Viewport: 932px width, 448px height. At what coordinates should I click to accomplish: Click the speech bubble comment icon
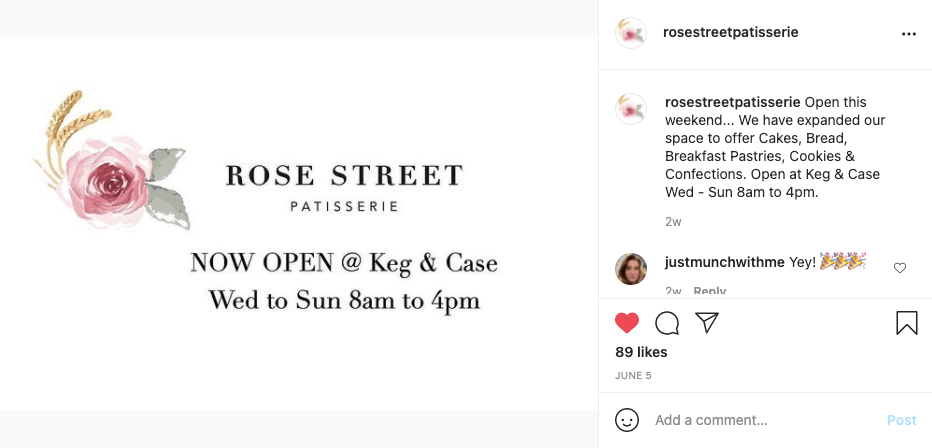pos(667,323)
